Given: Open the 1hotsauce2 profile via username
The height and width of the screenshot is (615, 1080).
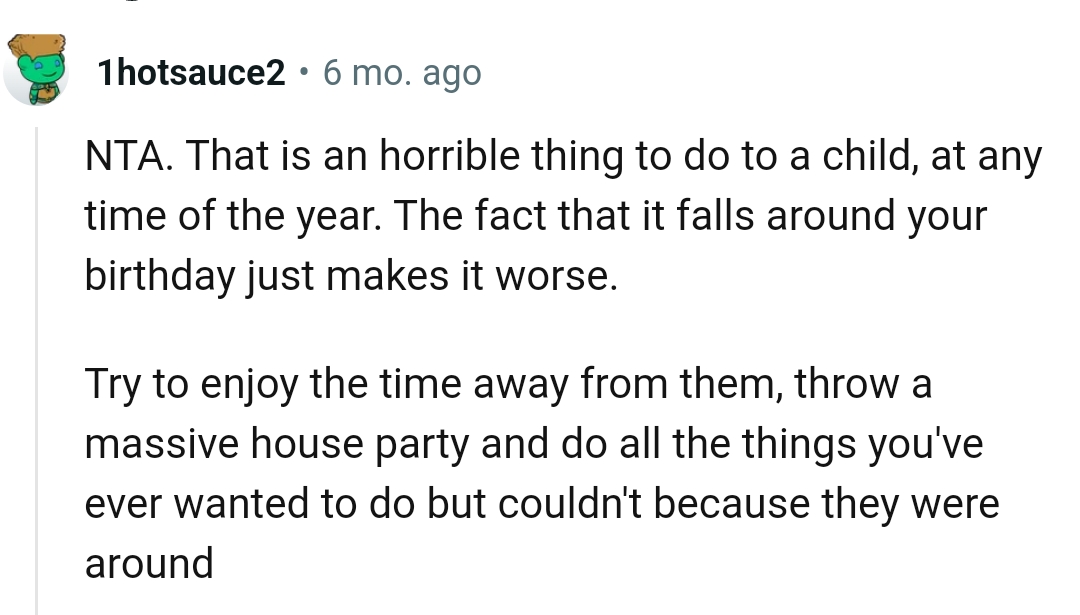Looking at the screenshot, I should (192, 73).
